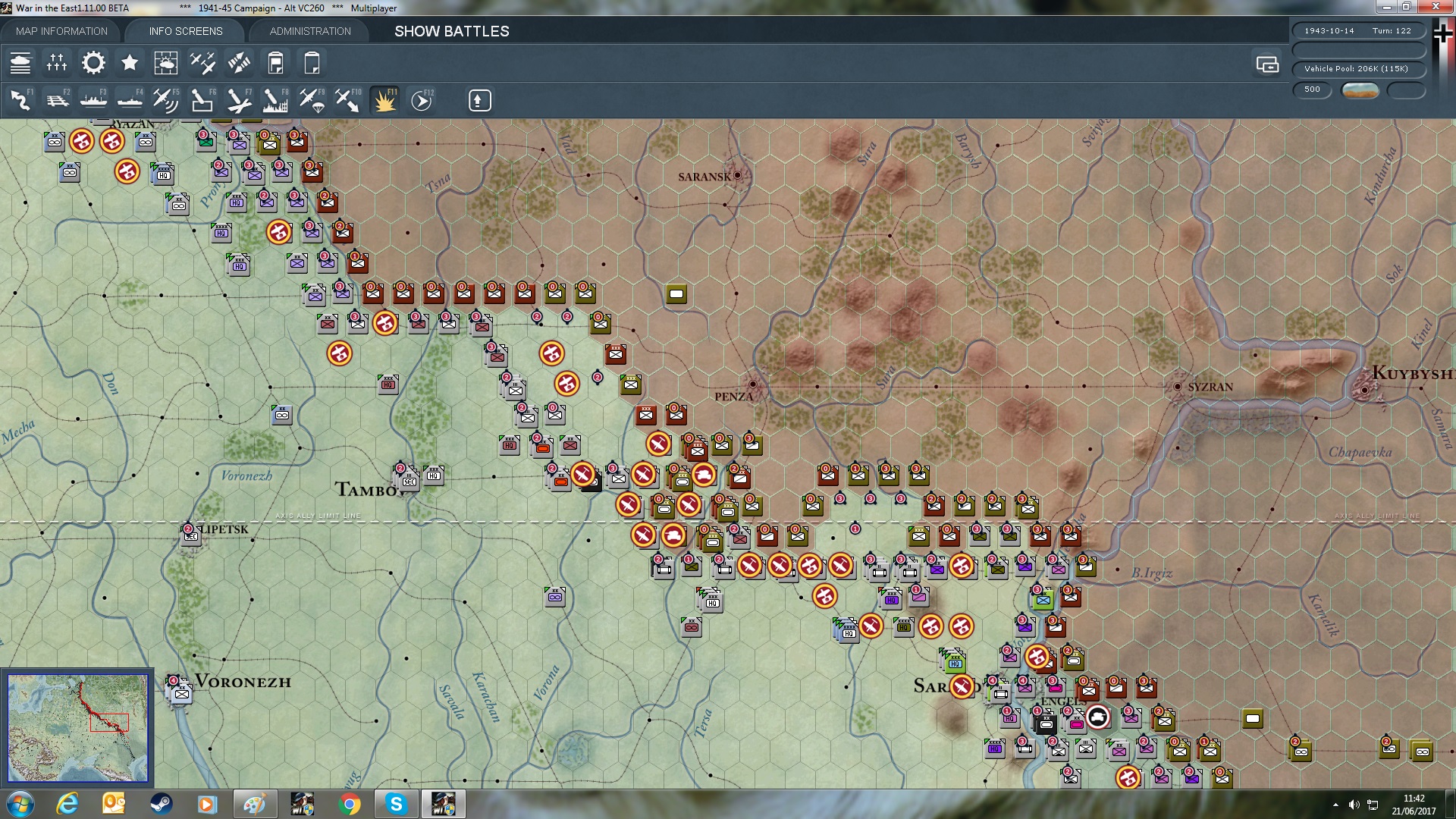Switch to the ADMINISTRATION tab
The image size is (1456, 819).
(x=310, y=31)
